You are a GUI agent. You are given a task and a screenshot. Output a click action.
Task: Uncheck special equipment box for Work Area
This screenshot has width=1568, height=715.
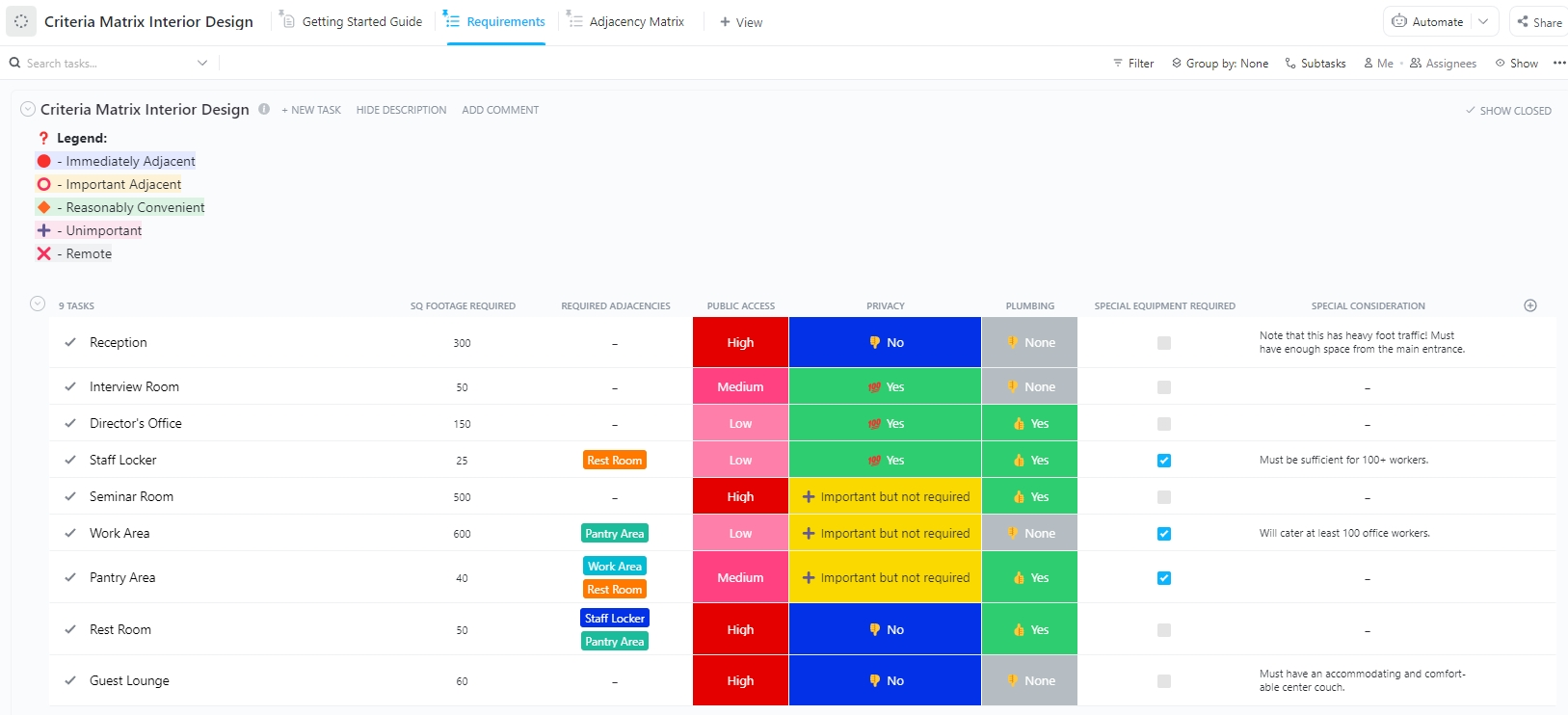pyautogui.click(x=1164, y=534)
